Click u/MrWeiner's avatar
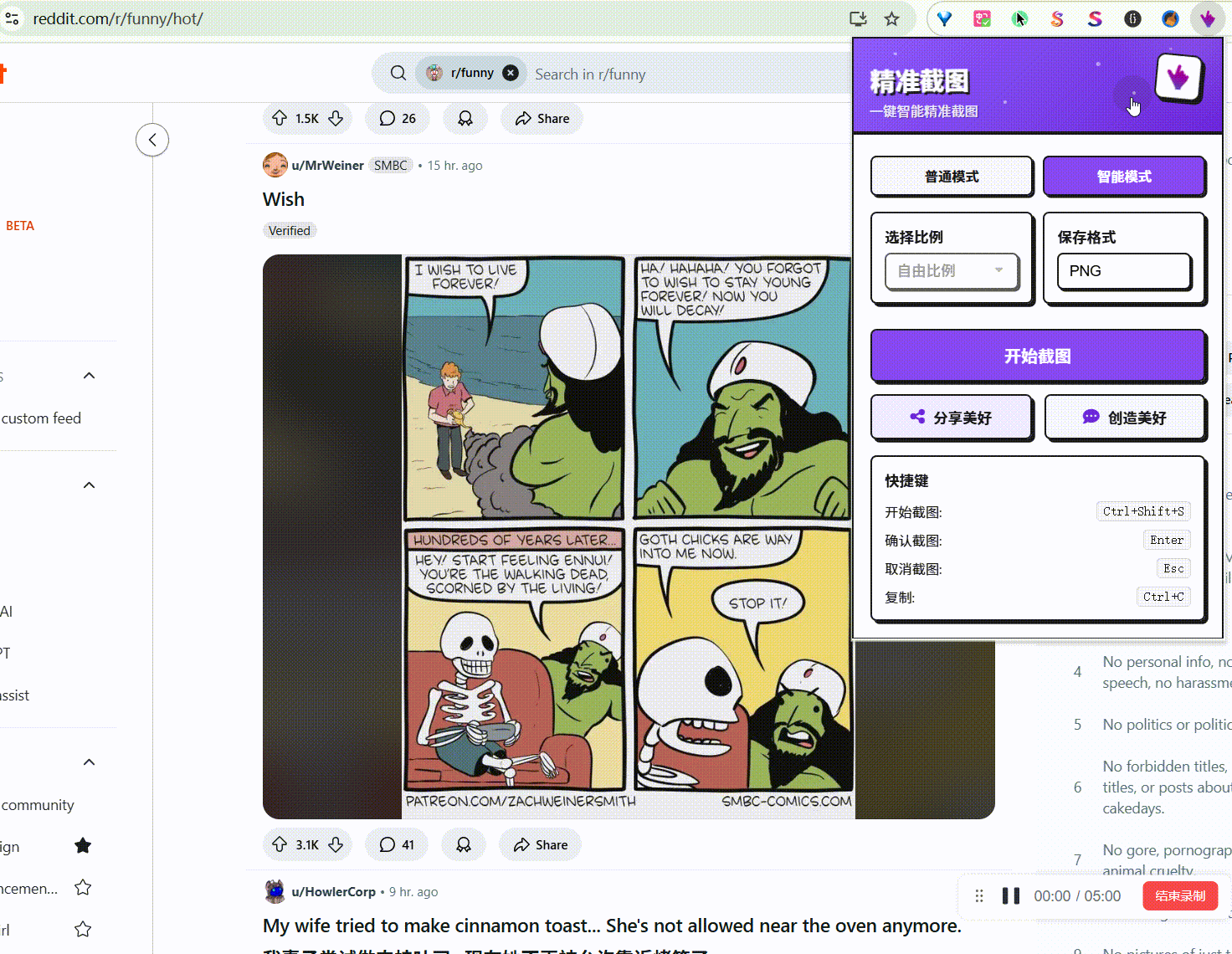 click(275, 165)
